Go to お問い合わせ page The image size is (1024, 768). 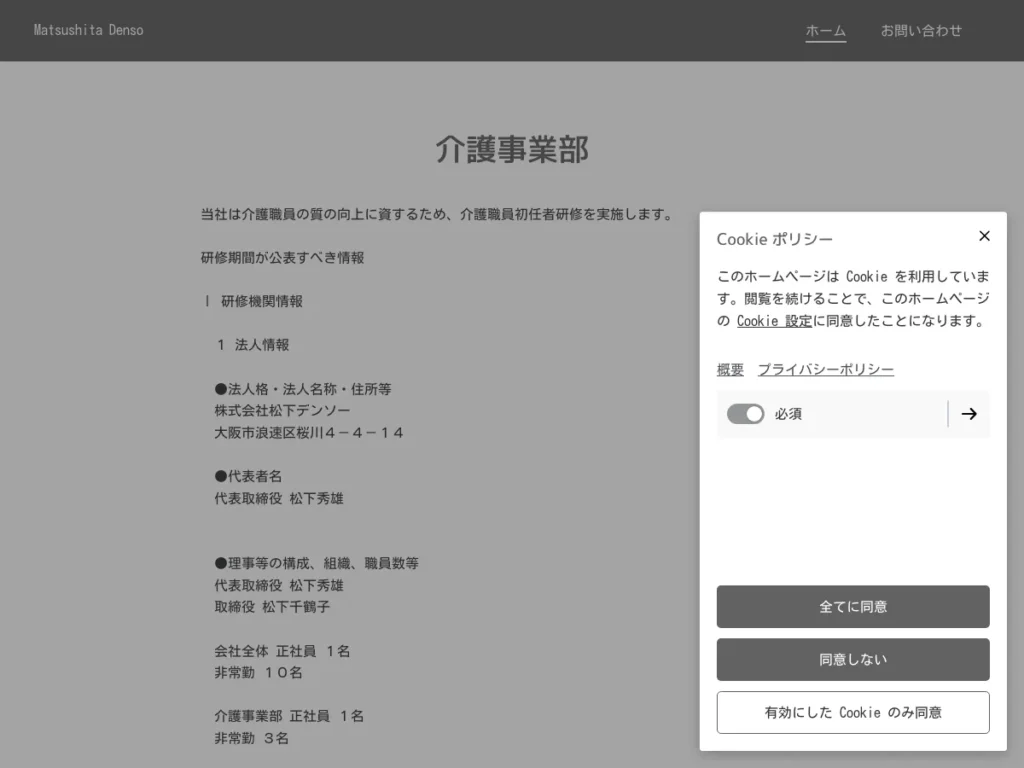click(921, 31)
